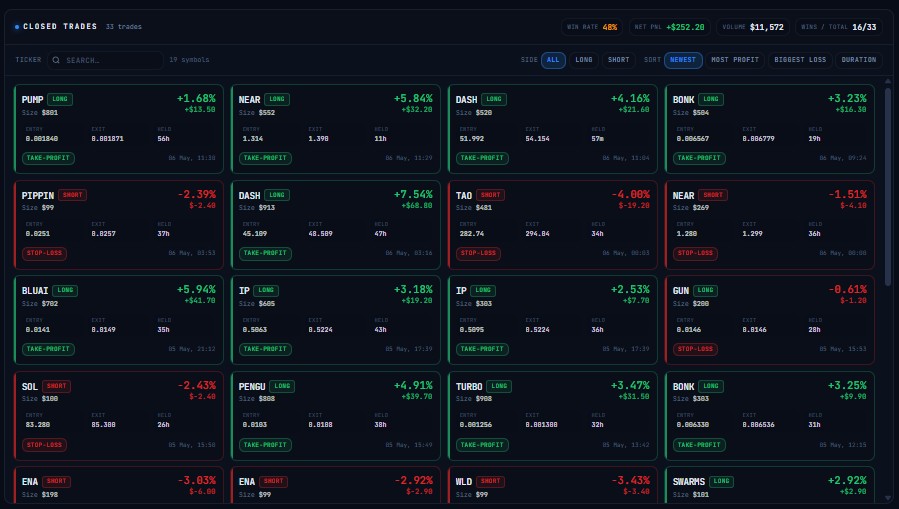Open the SOL short trade card

coord(119,416)
